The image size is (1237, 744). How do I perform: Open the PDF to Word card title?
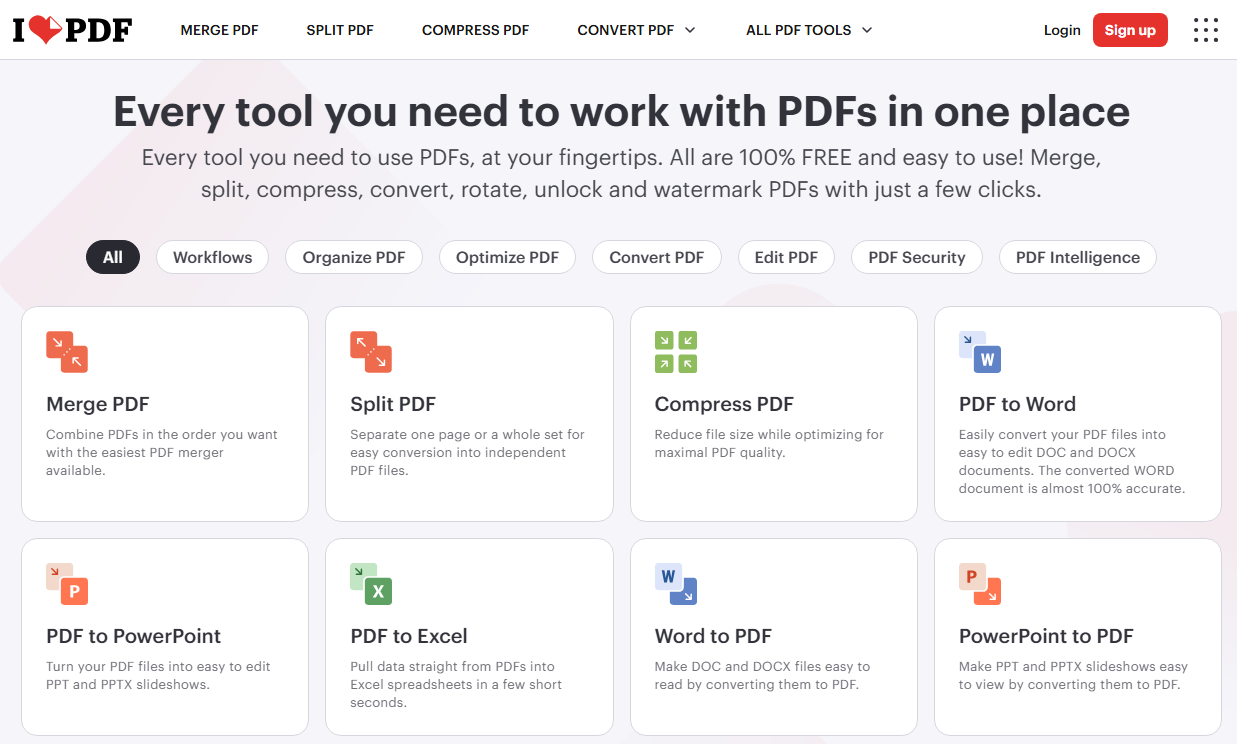[x=1017, y=404]
